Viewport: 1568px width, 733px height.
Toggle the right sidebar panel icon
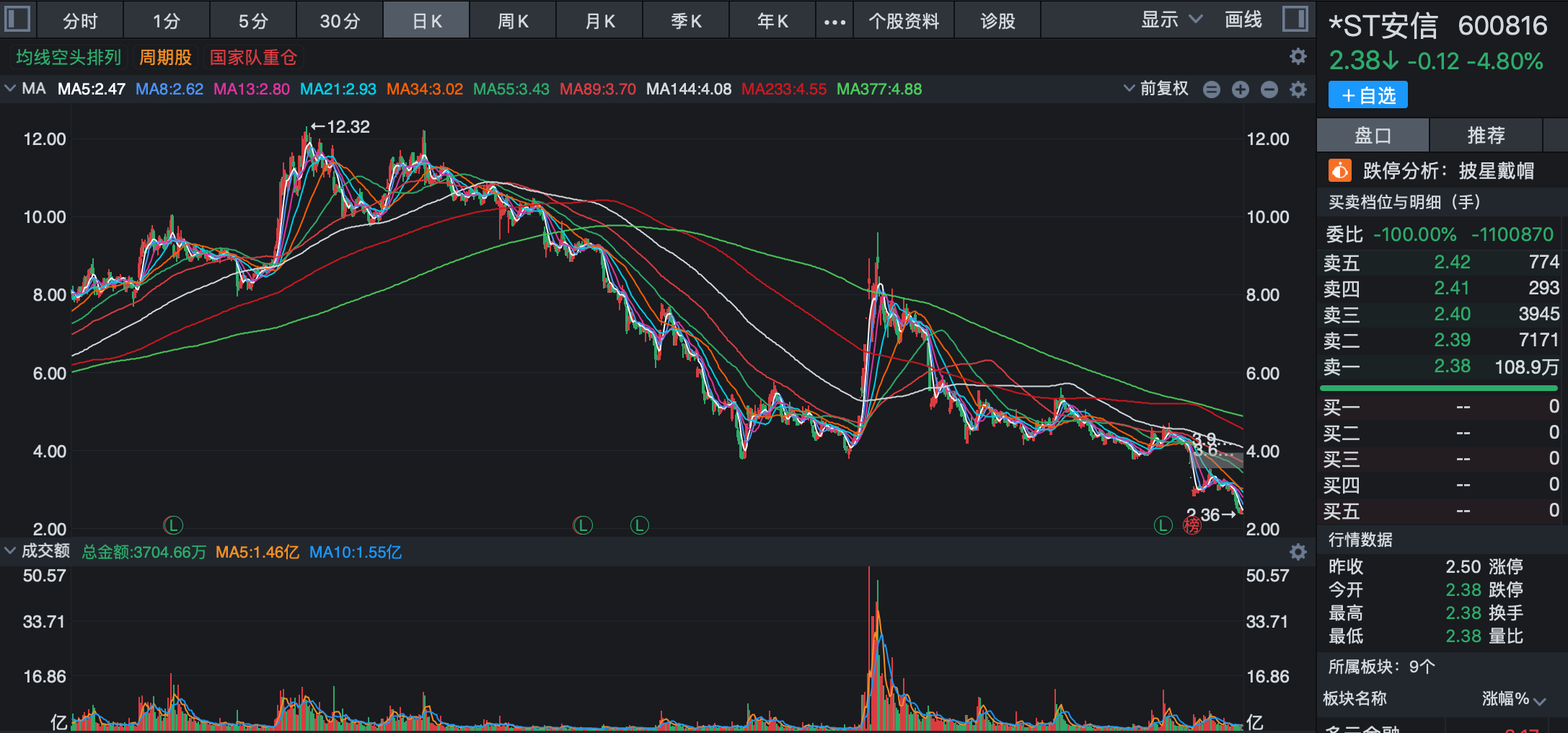coord(1295,19)
